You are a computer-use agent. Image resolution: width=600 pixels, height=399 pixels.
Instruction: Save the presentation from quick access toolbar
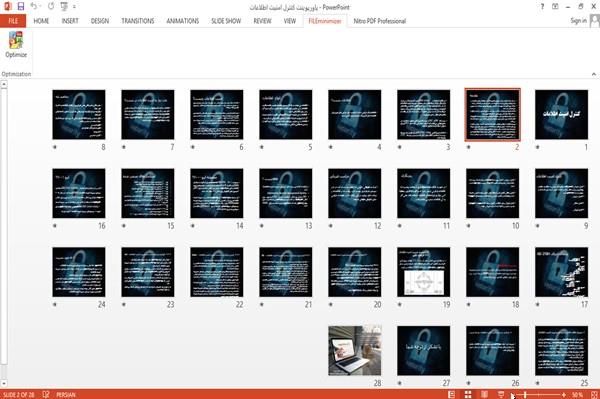[x=21, y=6]
